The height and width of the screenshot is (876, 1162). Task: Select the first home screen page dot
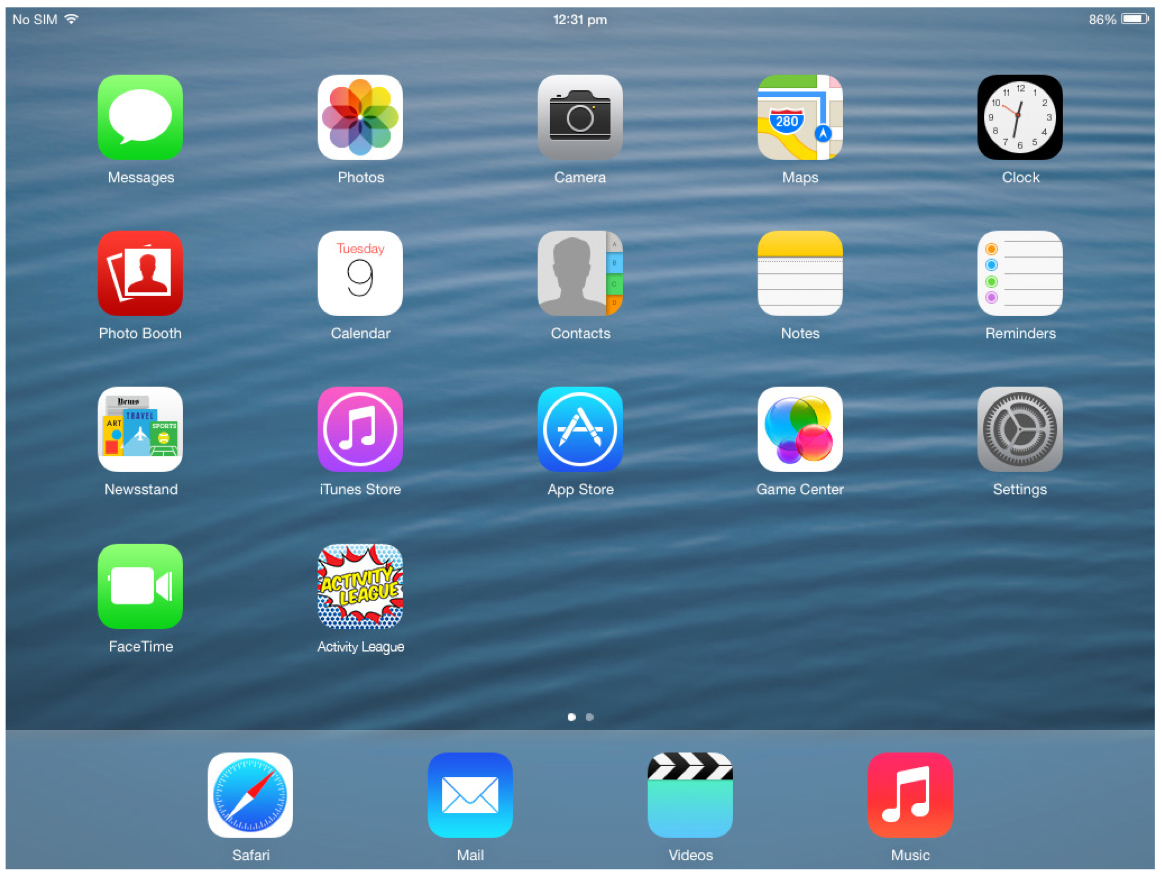coord(571,717)
